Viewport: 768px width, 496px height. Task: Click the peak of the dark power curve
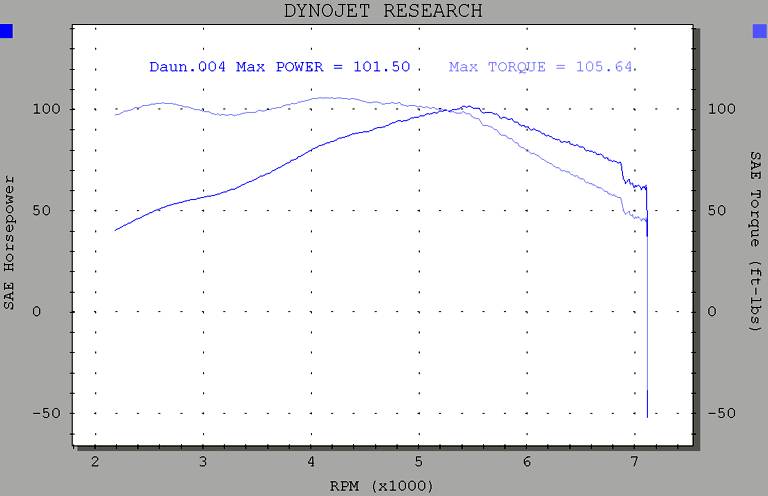coord(465,106)
